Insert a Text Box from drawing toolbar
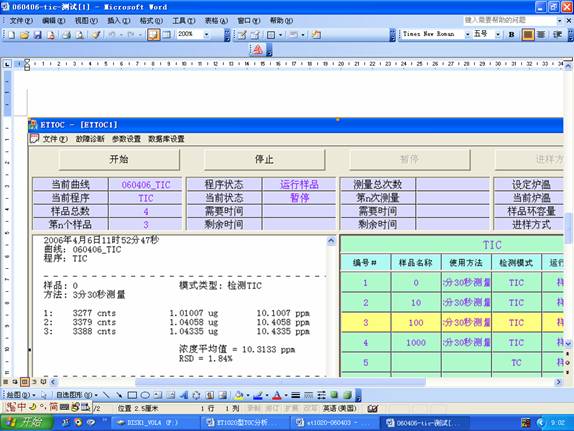Viewport: 574px width, 431px height. click(x=158, y=395)
